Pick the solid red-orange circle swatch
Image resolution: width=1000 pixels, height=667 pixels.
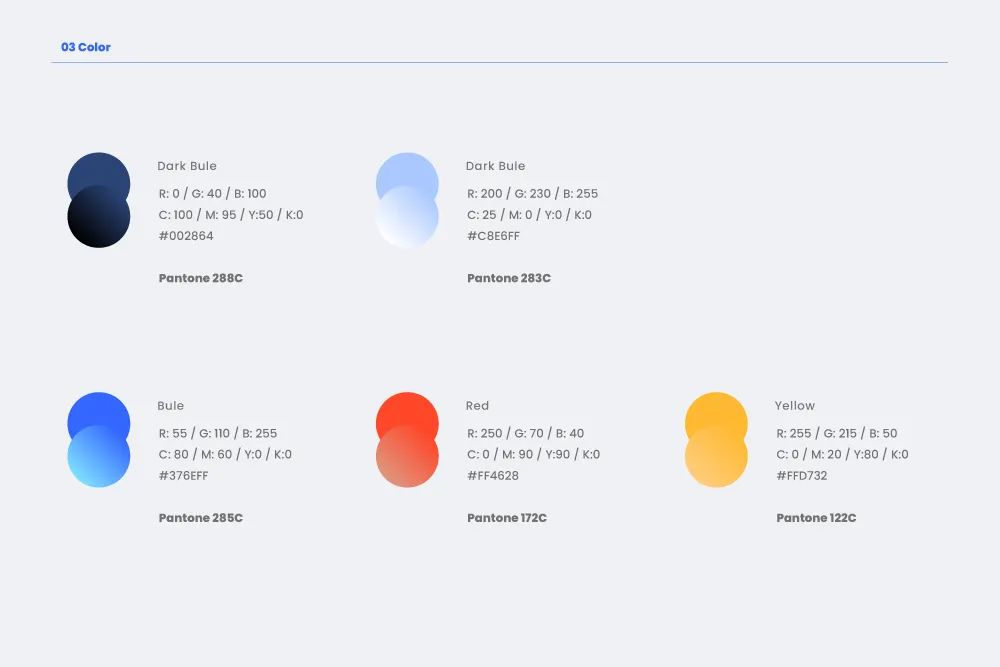(x=407, y=410)
